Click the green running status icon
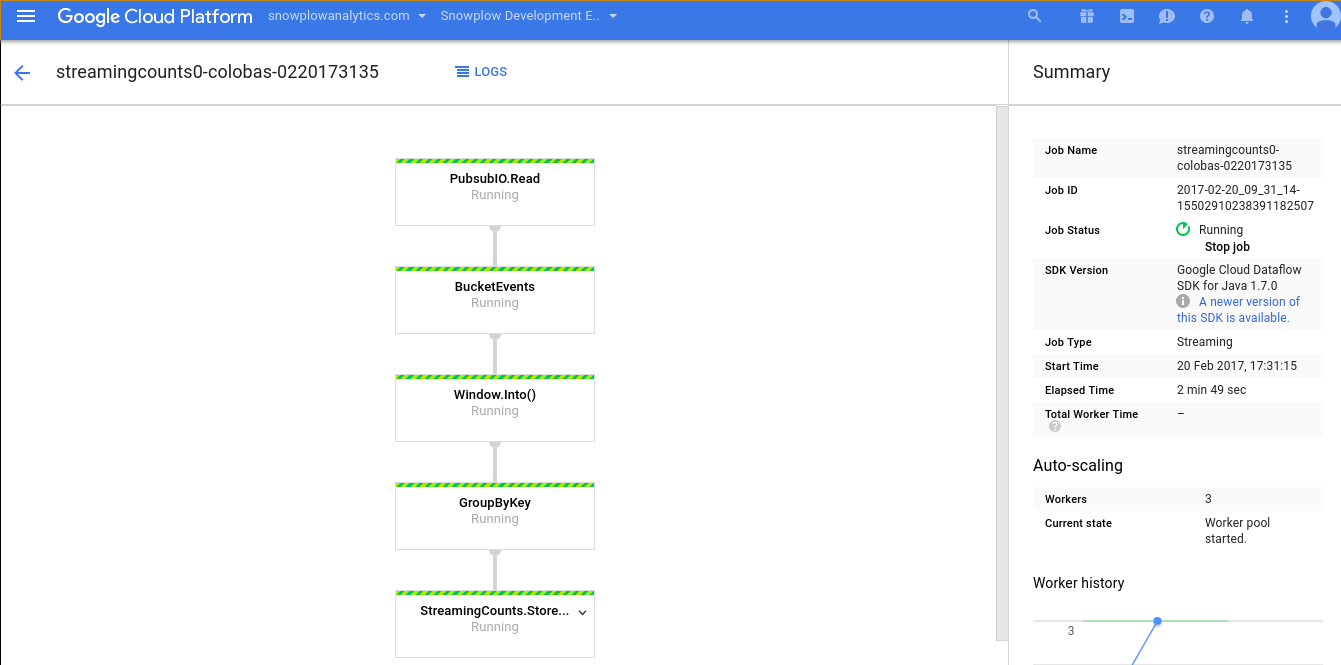The width and height of the screenshot is (1341, 665). (1183, 229)
